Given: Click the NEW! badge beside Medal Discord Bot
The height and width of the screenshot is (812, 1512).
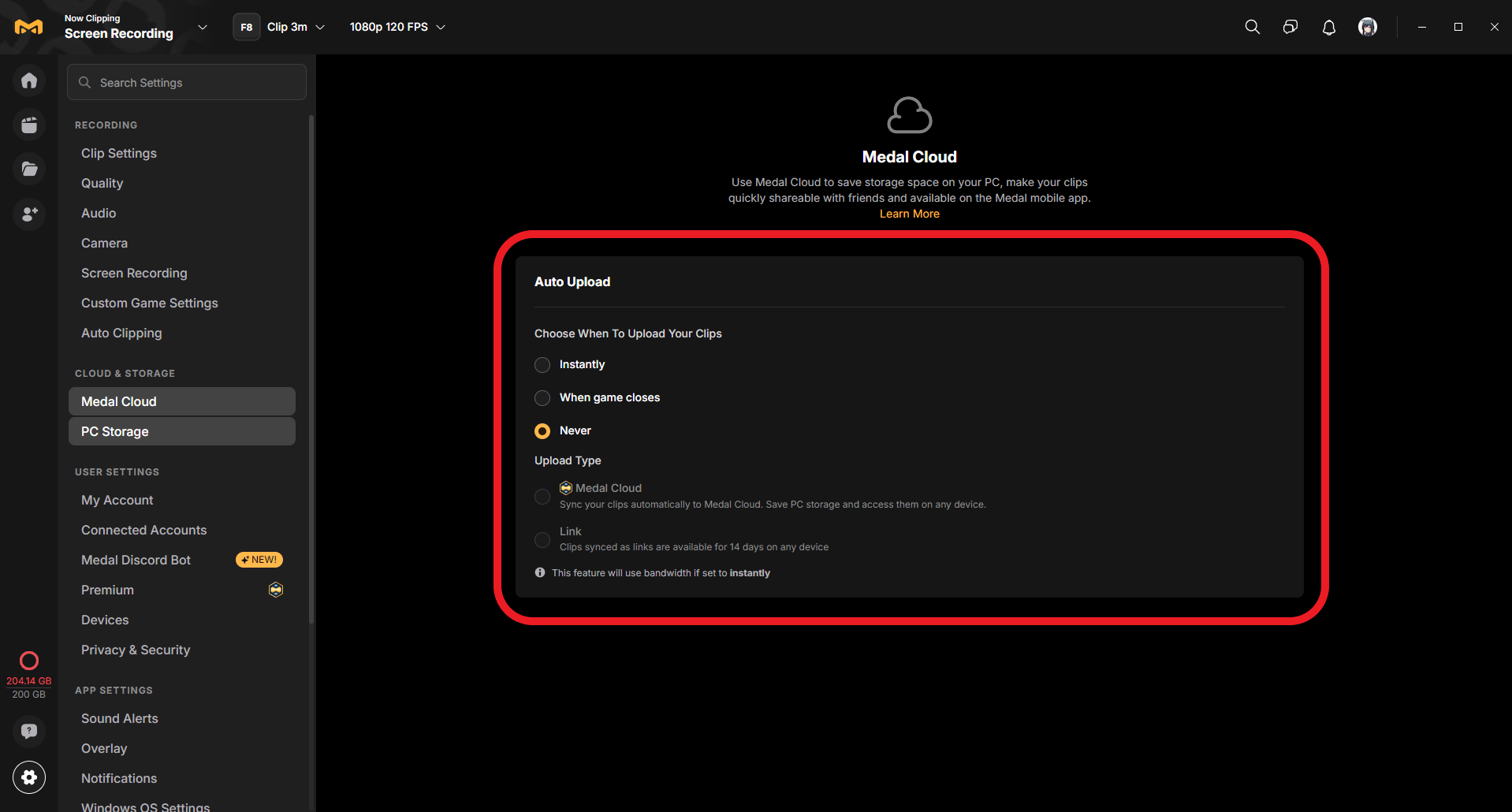Looking at the screenshot, I should (x=259, y=560).
